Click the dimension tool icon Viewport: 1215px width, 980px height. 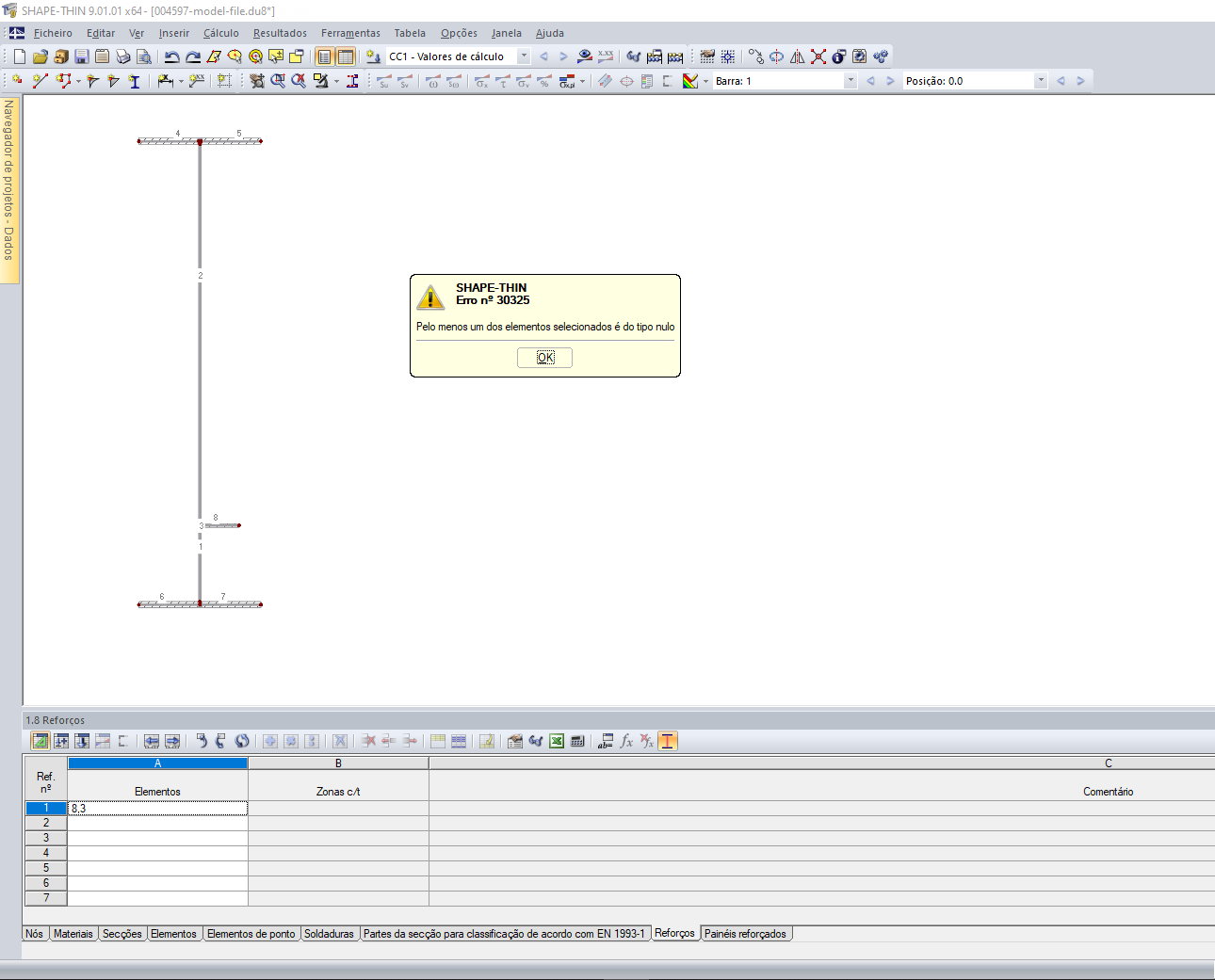pyautogui.click(x=165, y=81)
